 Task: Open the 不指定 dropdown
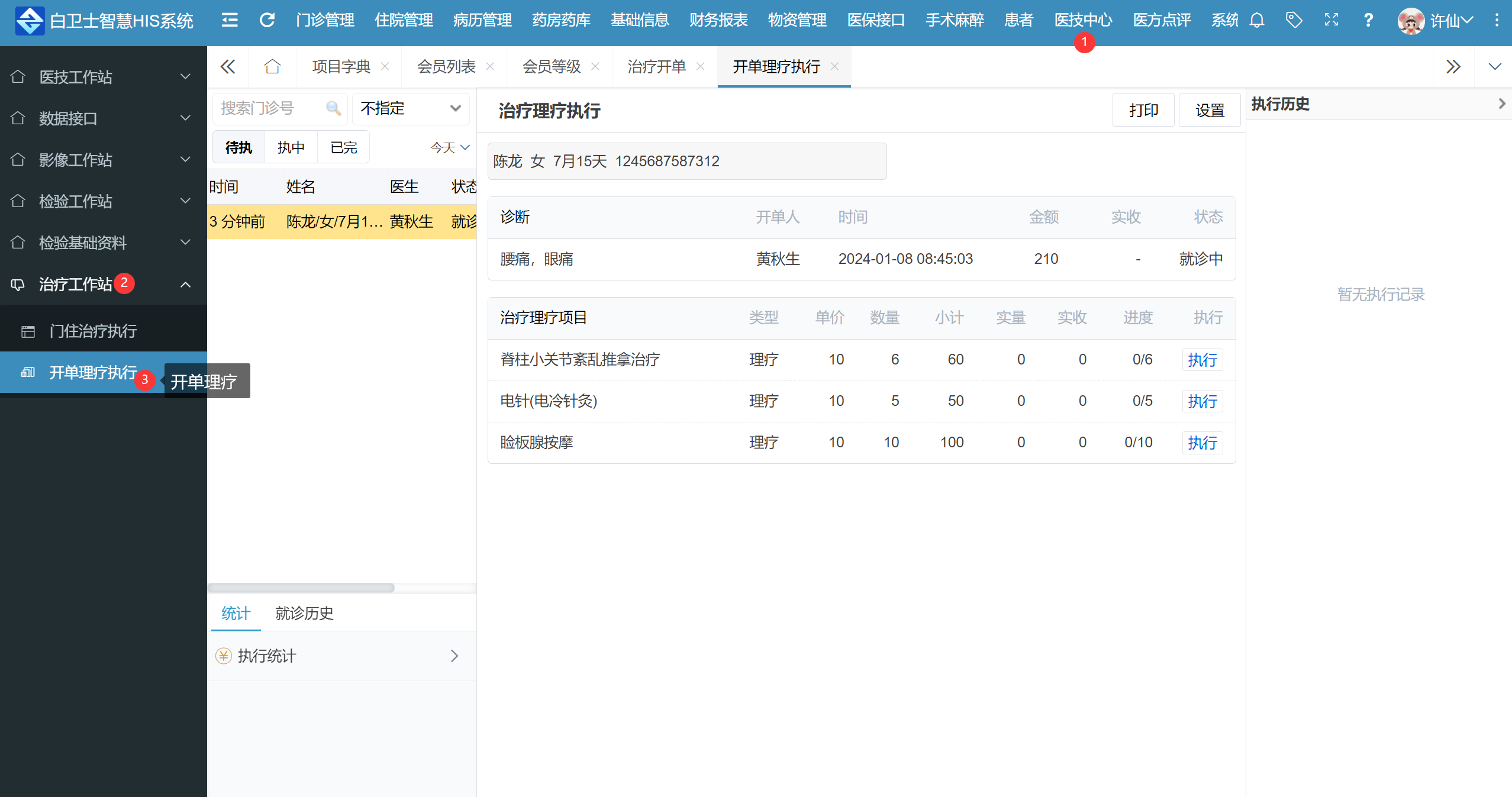[411, 108]
